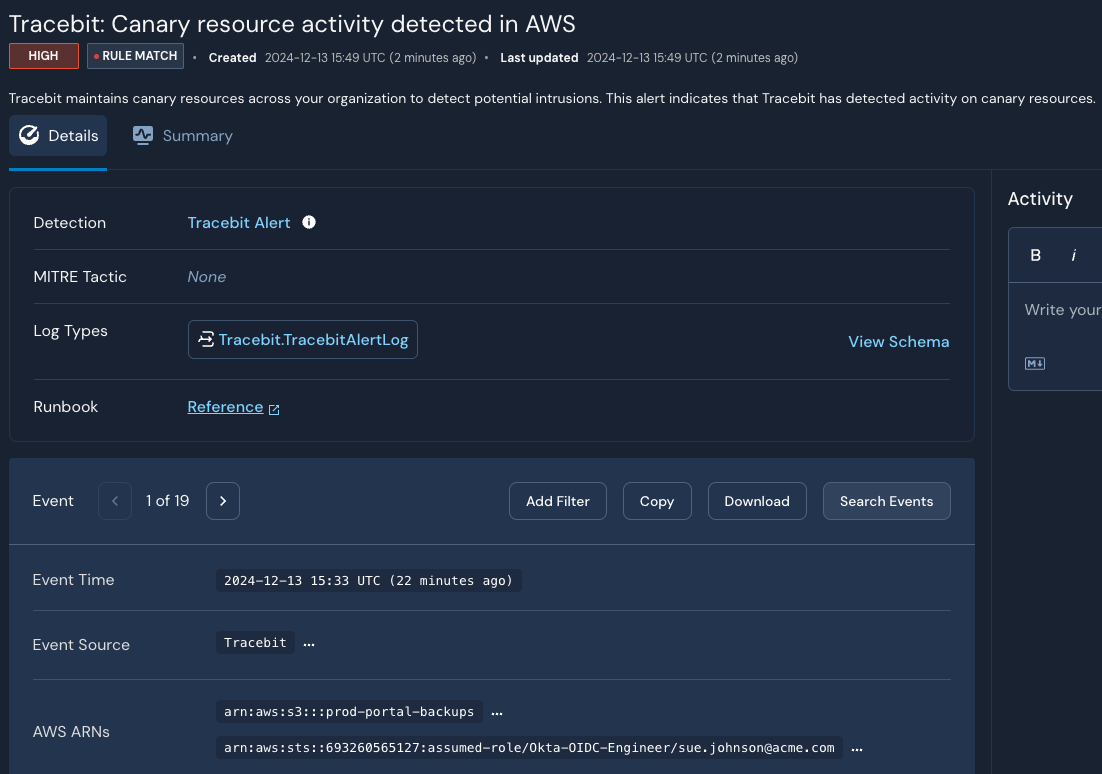Click the Copy button

click(x=657, y=501)
